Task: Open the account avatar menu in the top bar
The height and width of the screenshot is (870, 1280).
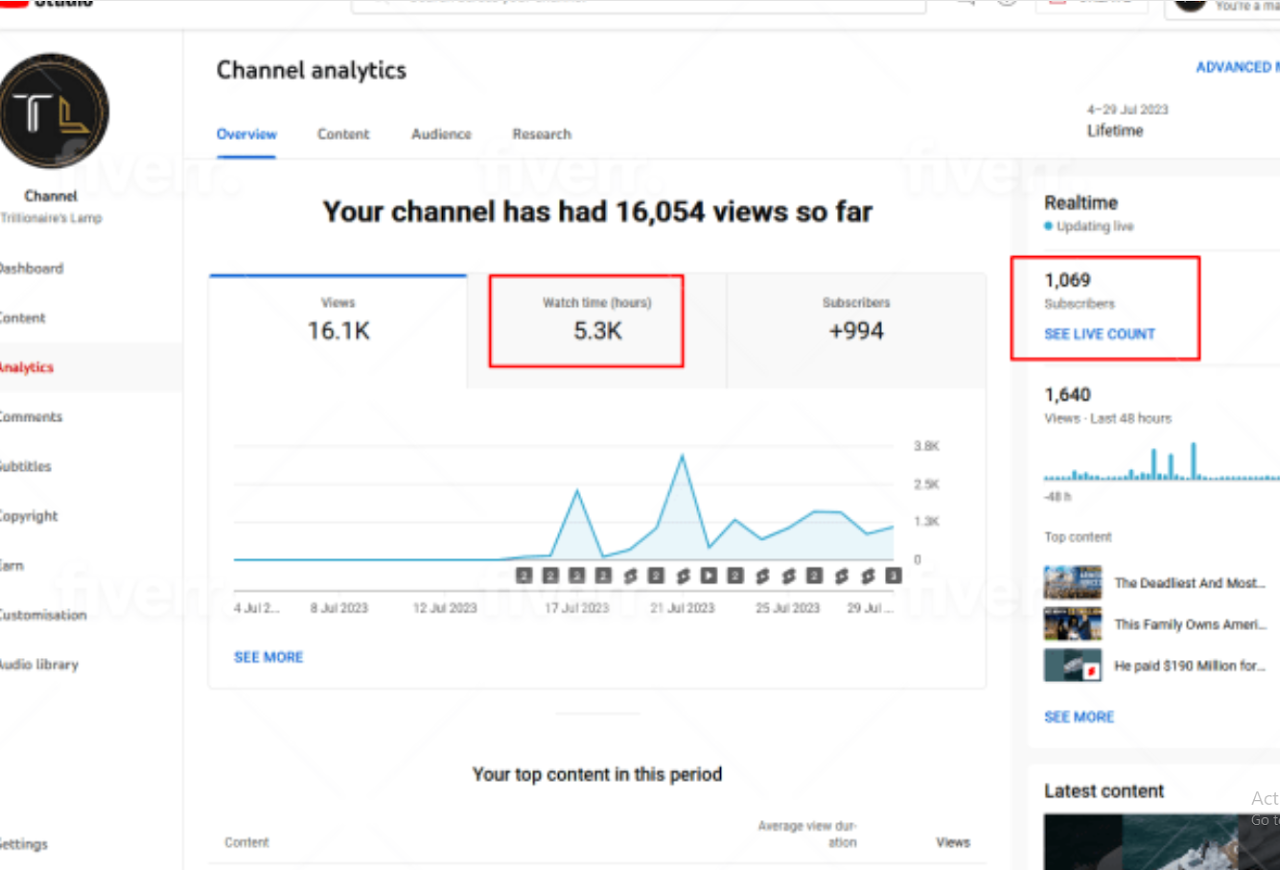Action: pos(1190,3)
